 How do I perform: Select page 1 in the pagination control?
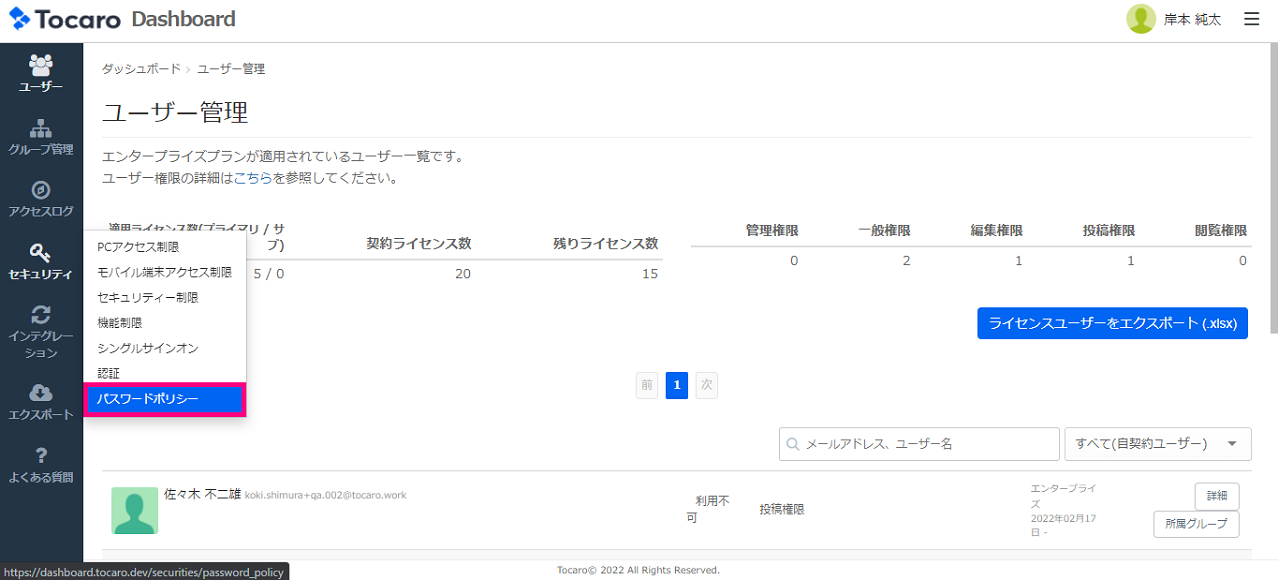[676, 385]
